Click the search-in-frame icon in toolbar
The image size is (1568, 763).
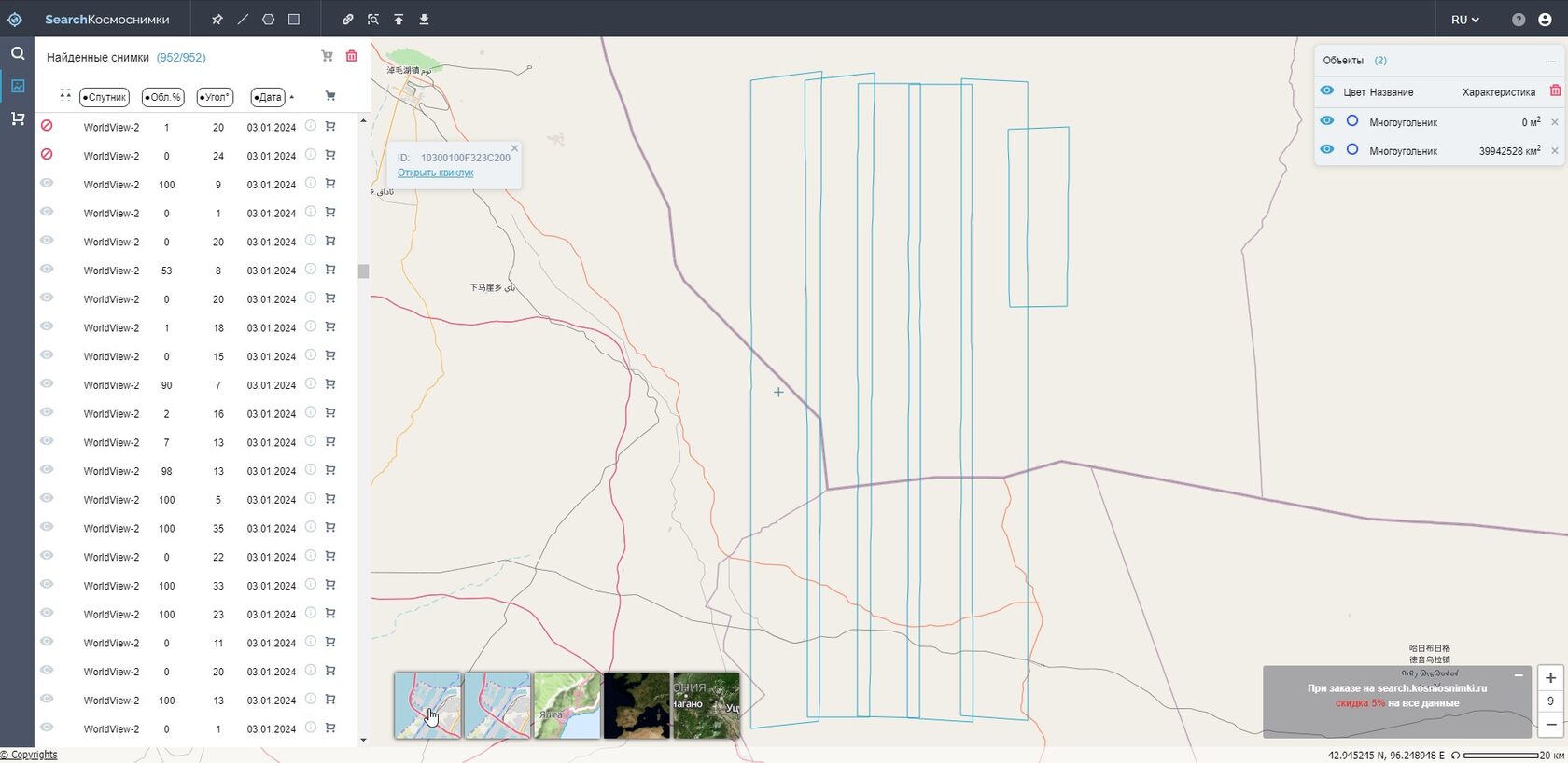tap(373, 19)
